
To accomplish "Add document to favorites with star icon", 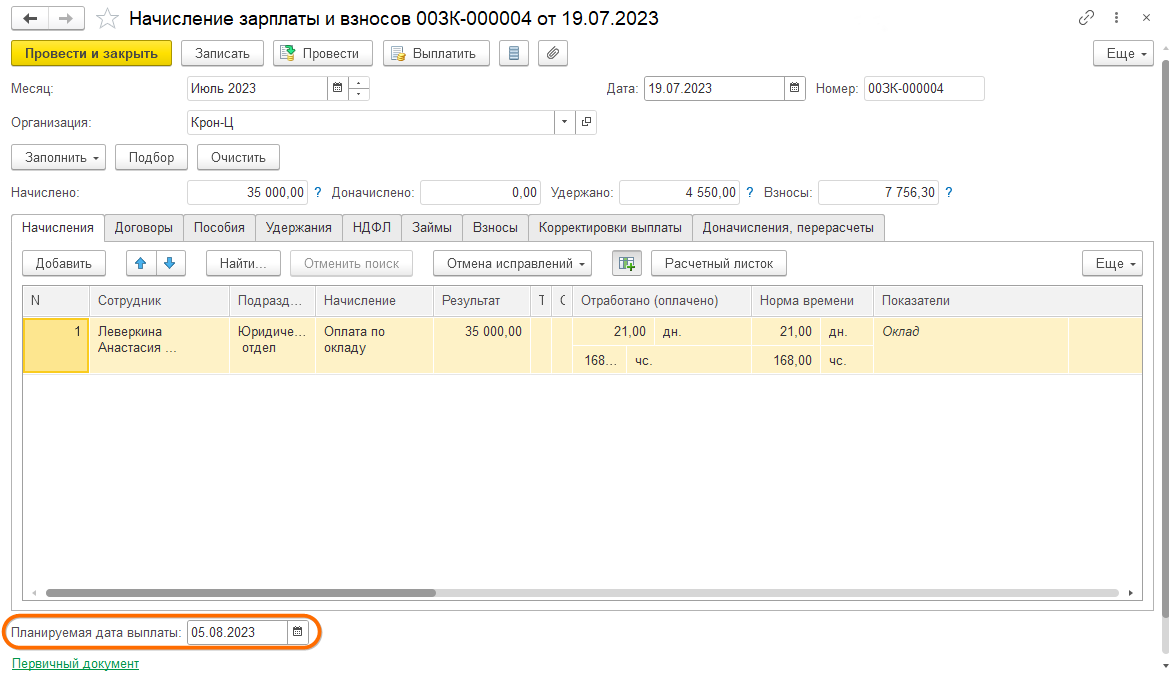I will tap(107, 19).
